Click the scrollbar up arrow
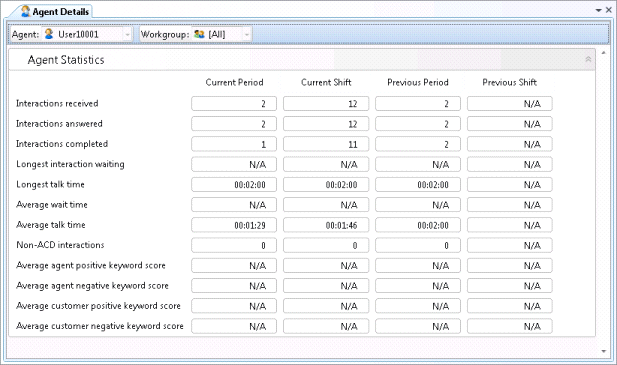This screenshot has width=617, height=365. [x=604, y=53]
